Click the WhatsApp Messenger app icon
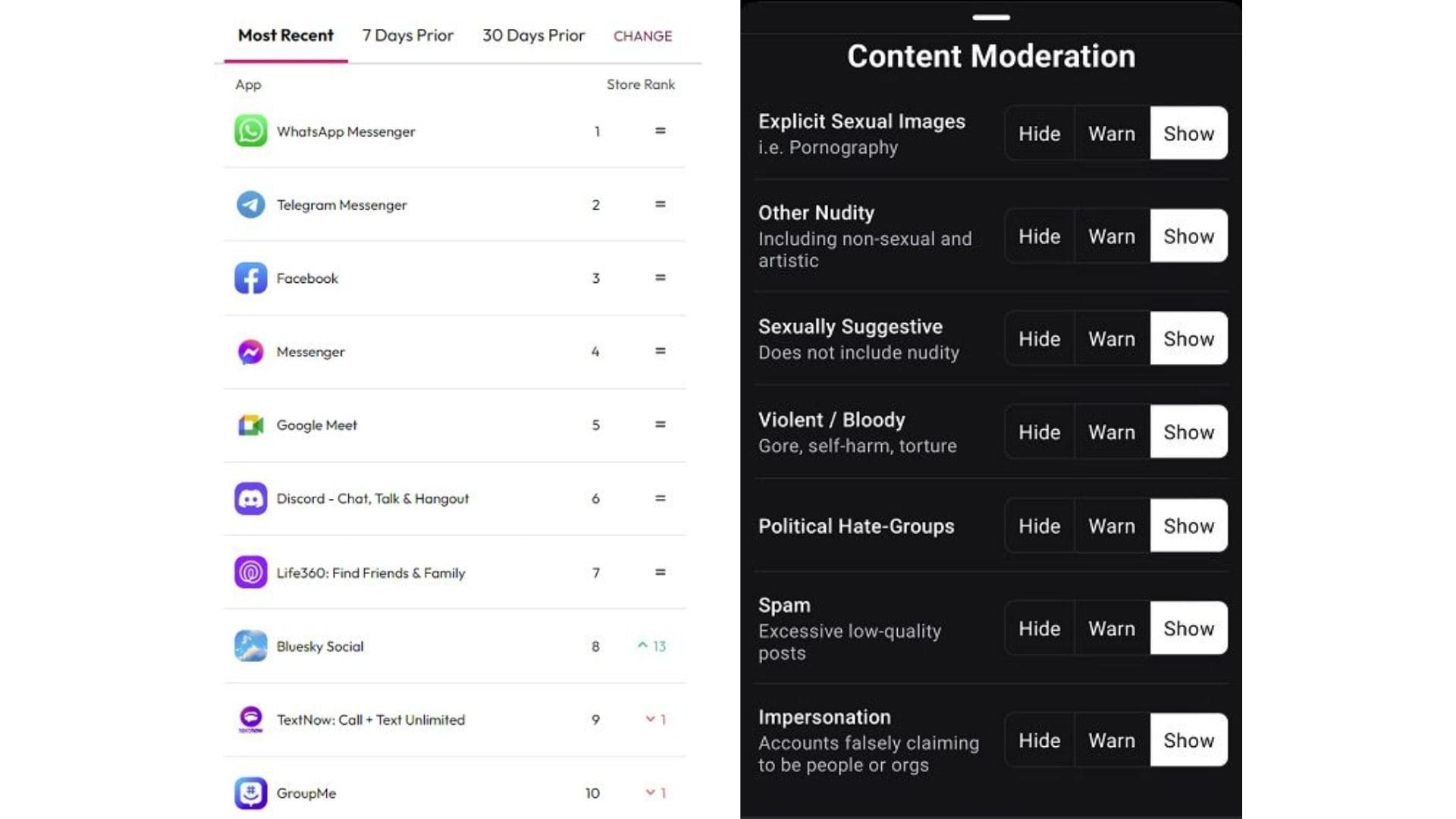 [x=250, y=130]
